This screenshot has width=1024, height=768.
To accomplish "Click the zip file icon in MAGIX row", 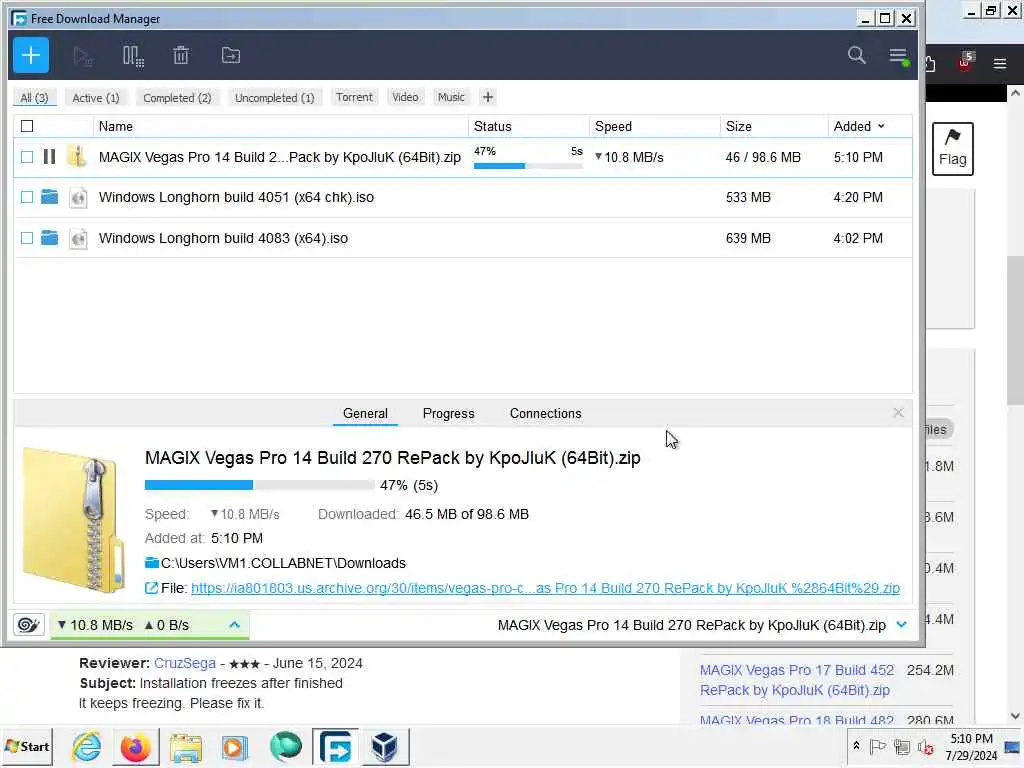I will click(x=77, y=157).
